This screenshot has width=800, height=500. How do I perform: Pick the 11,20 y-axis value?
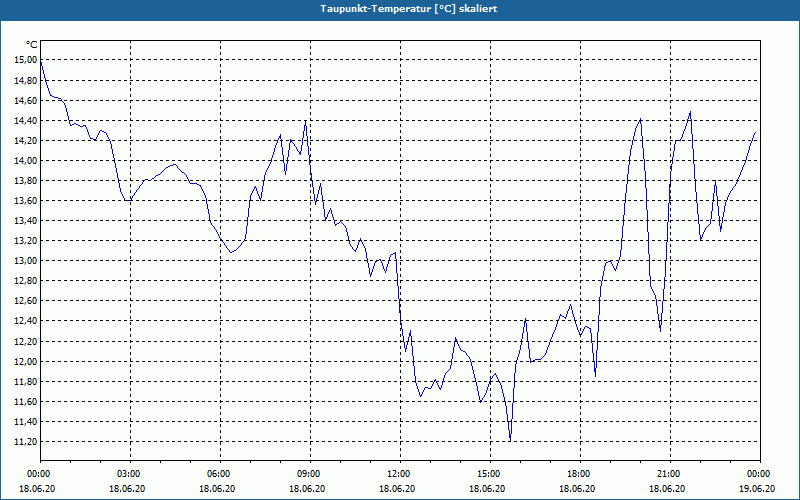click(x=27, y=442)
